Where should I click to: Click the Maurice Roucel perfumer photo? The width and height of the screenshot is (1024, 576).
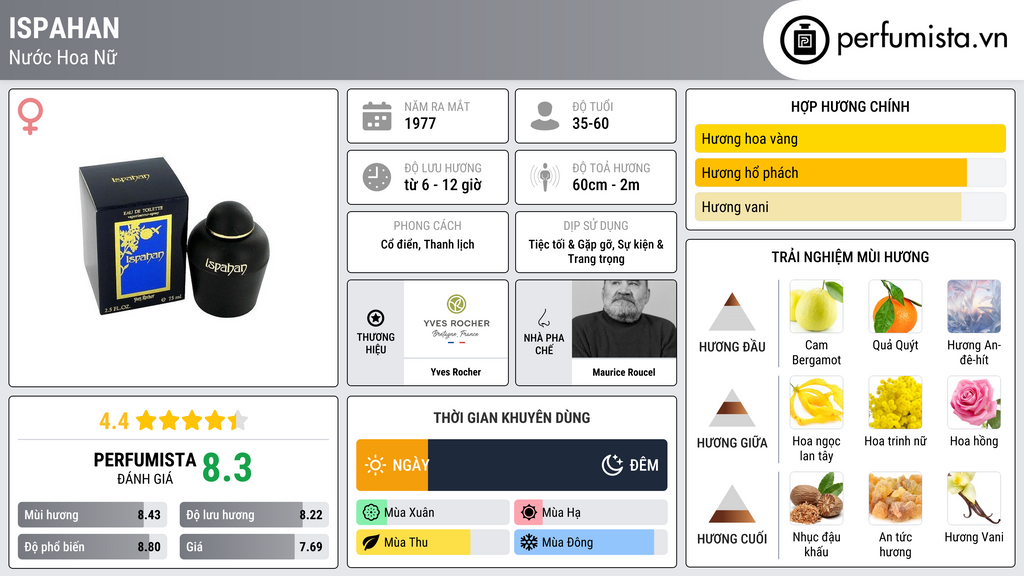pos(624,319)
